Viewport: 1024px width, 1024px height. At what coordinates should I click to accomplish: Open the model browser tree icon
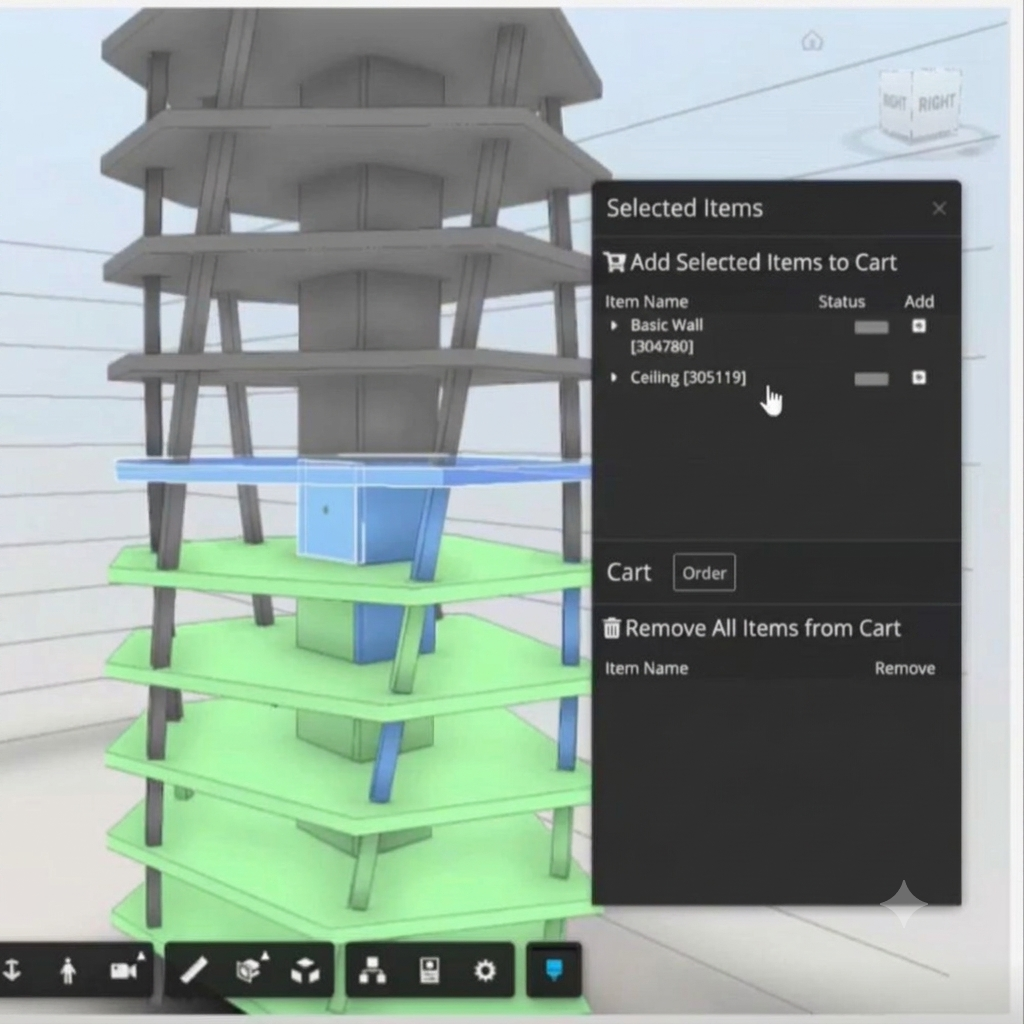tap(373, 970)
